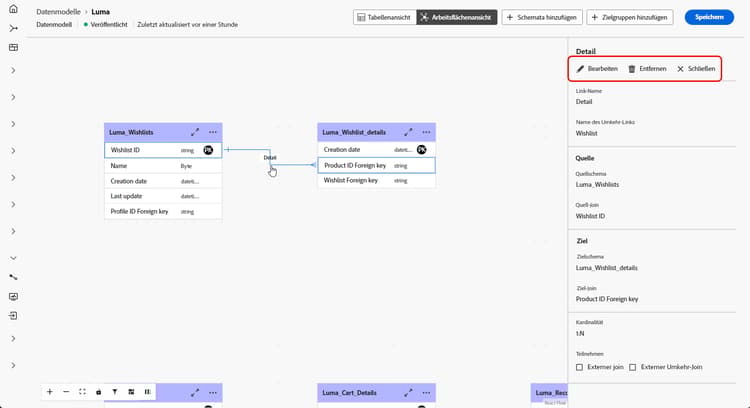The image size is (750, 408).
Task: Click the monitor icon in sidebar
Action: tap(13, 297)
